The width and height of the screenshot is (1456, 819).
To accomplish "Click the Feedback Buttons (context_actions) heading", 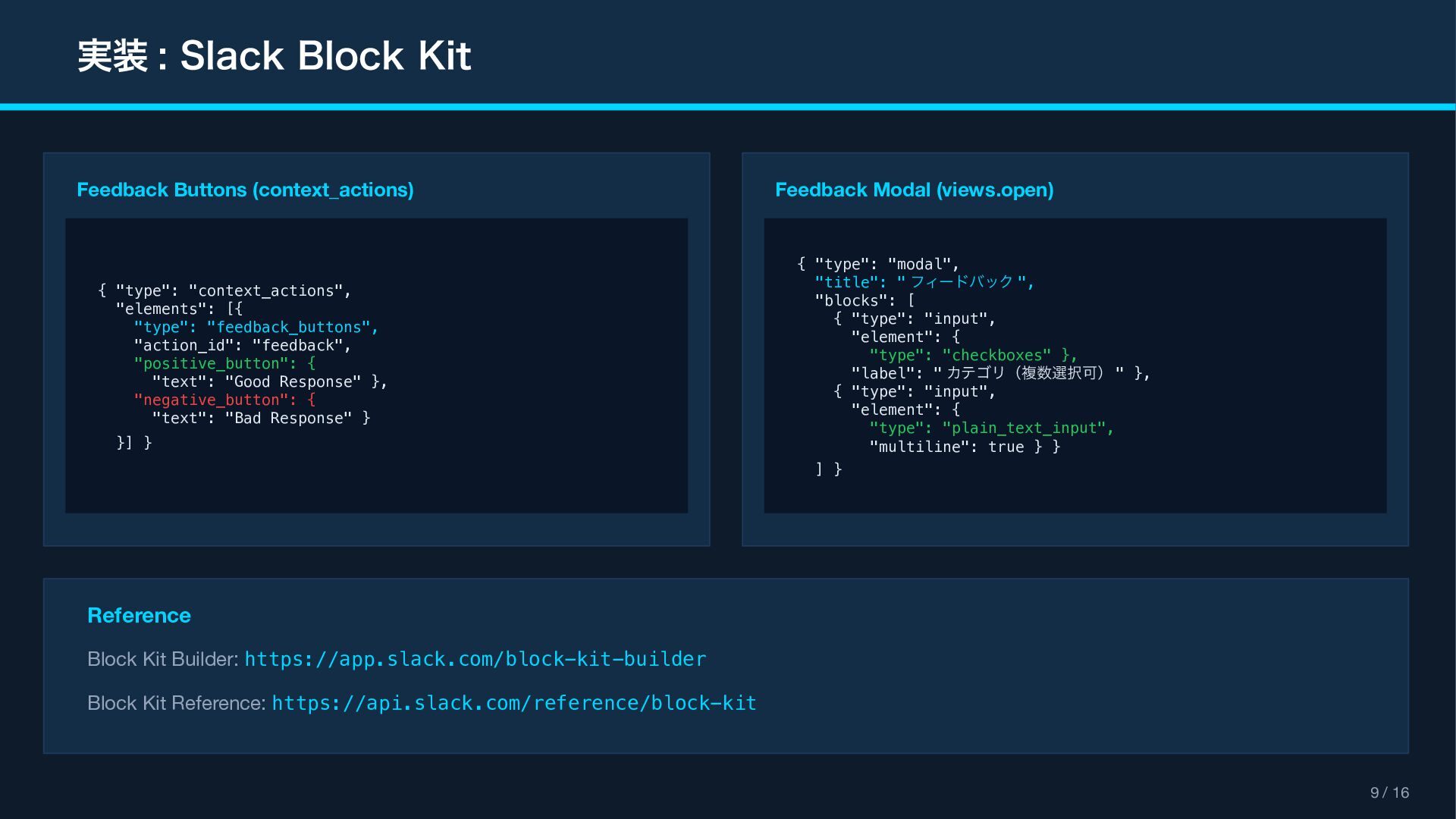I will click(x=245, y=190).
